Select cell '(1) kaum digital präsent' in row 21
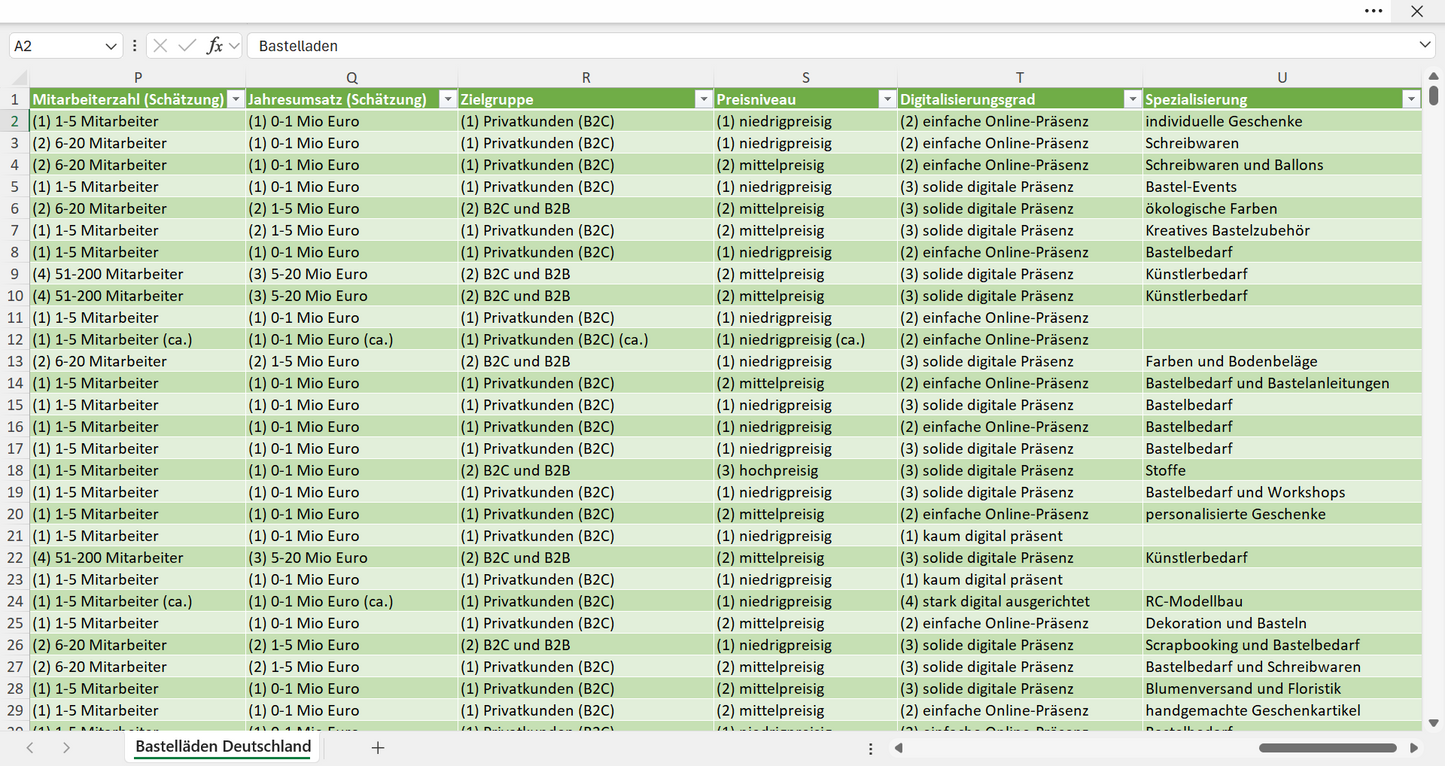 pyautogui.click(x=1020, y=536)
